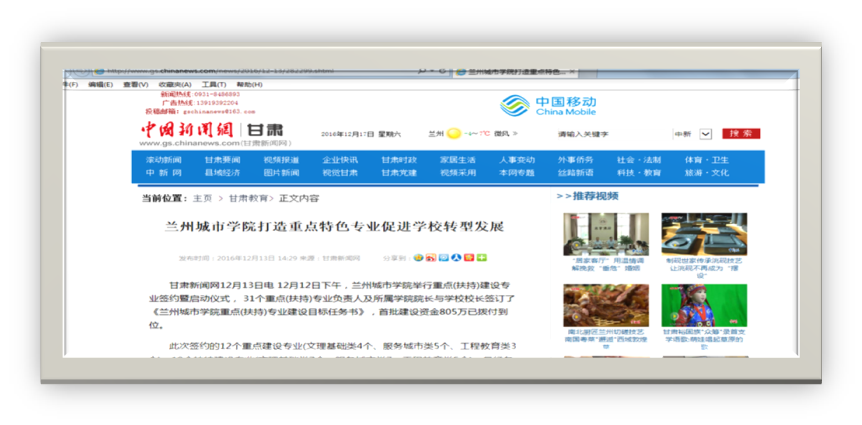Click the sunny weather icon

click(x=454, y=133)
